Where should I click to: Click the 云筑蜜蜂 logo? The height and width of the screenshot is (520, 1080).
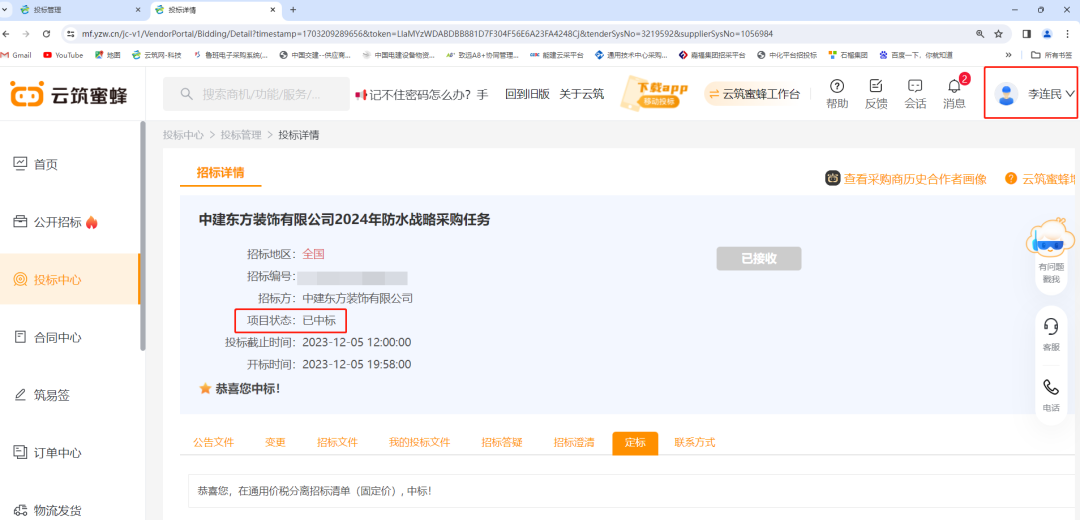(x=69, y=94)
